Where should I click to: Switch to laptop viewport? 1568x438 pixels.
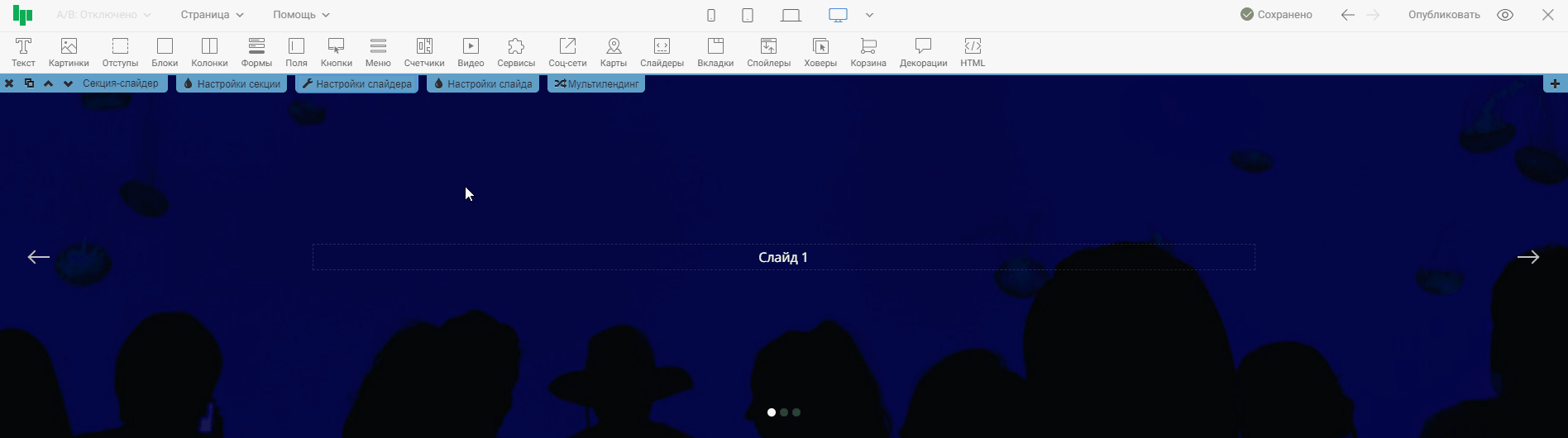791,15
